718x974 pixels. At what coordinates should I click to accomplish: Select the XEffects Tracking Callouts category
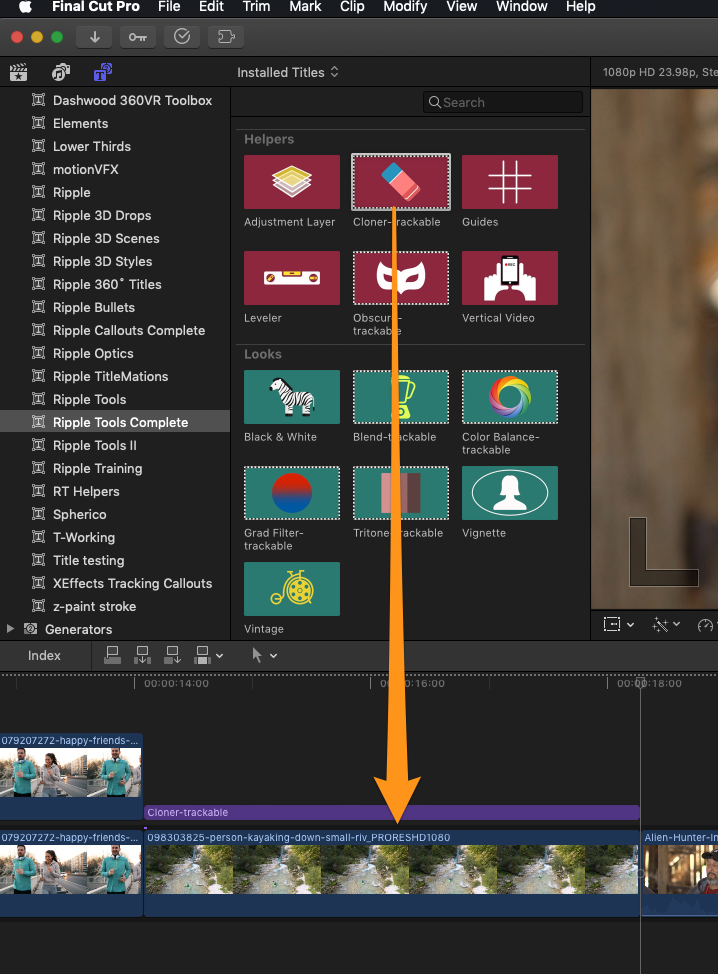point(132,583)
